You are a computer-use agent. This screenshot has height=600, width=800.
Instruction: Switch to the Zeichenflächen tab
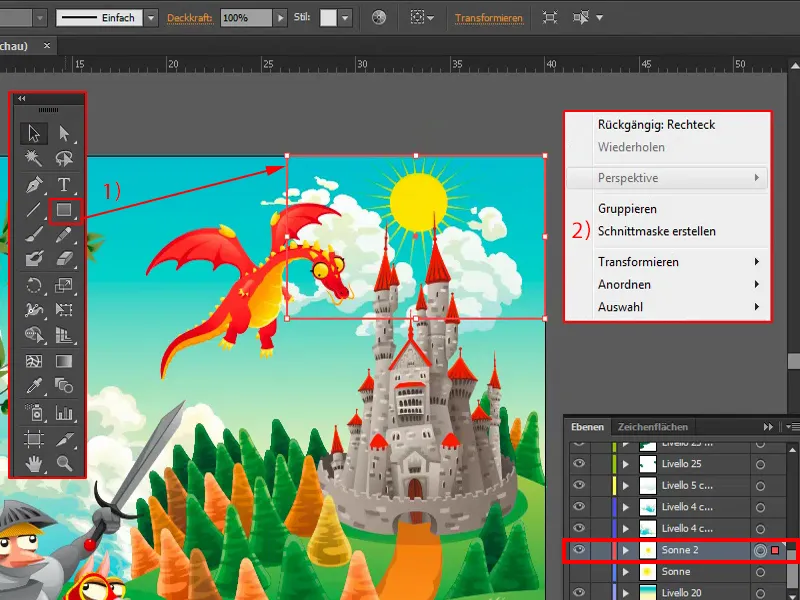point(653,427)
